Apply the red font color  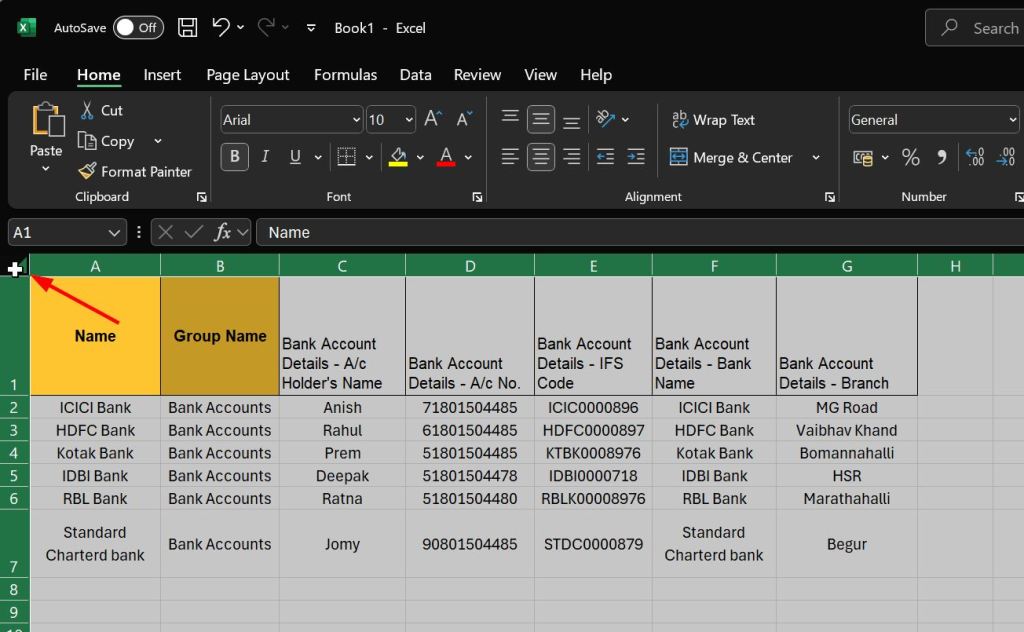coord(446,157)
